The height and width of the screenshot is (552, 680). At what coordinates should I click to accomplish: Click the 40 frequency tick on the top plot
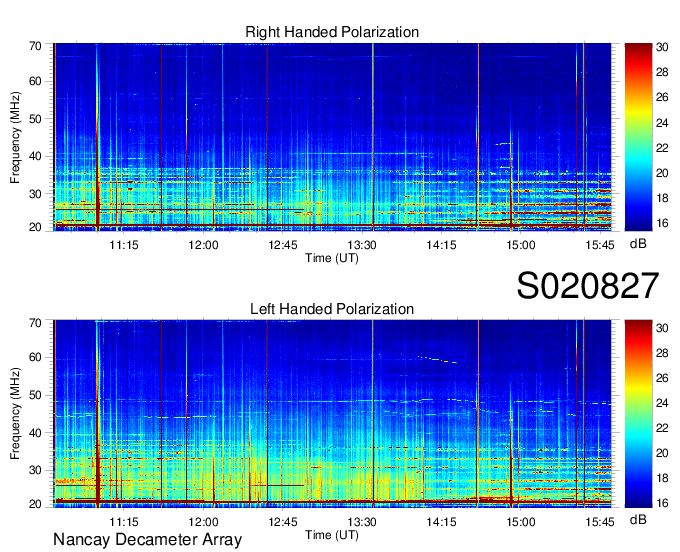pos(35,156)
